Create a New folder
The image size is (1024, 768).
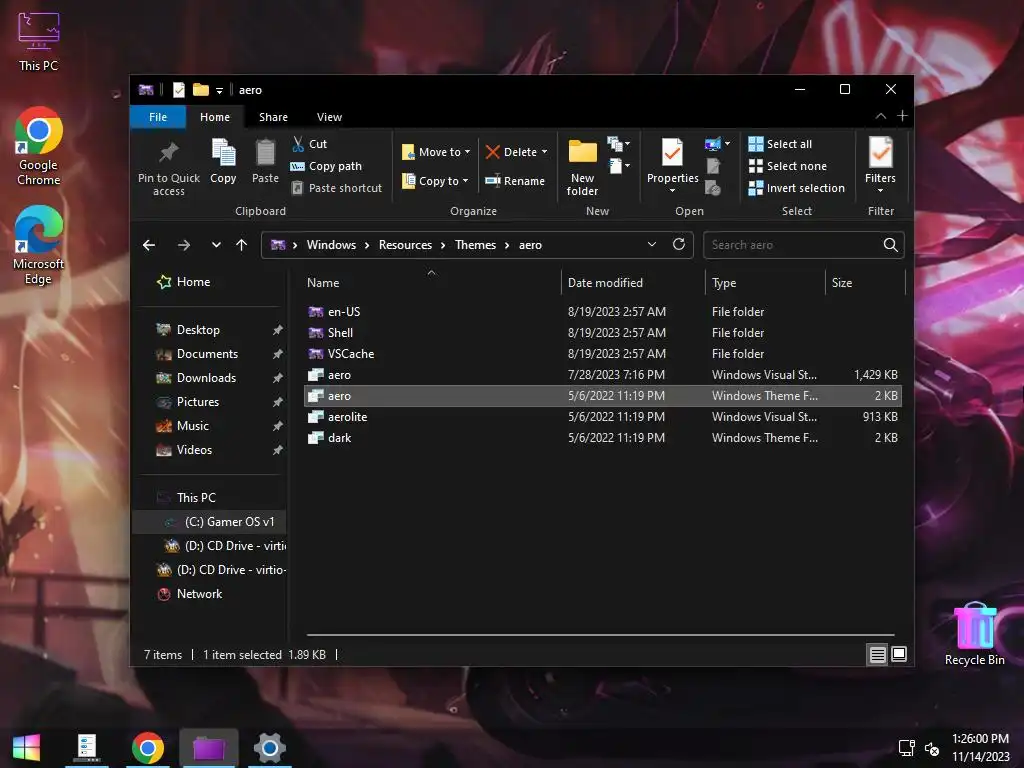coord(583,167)
